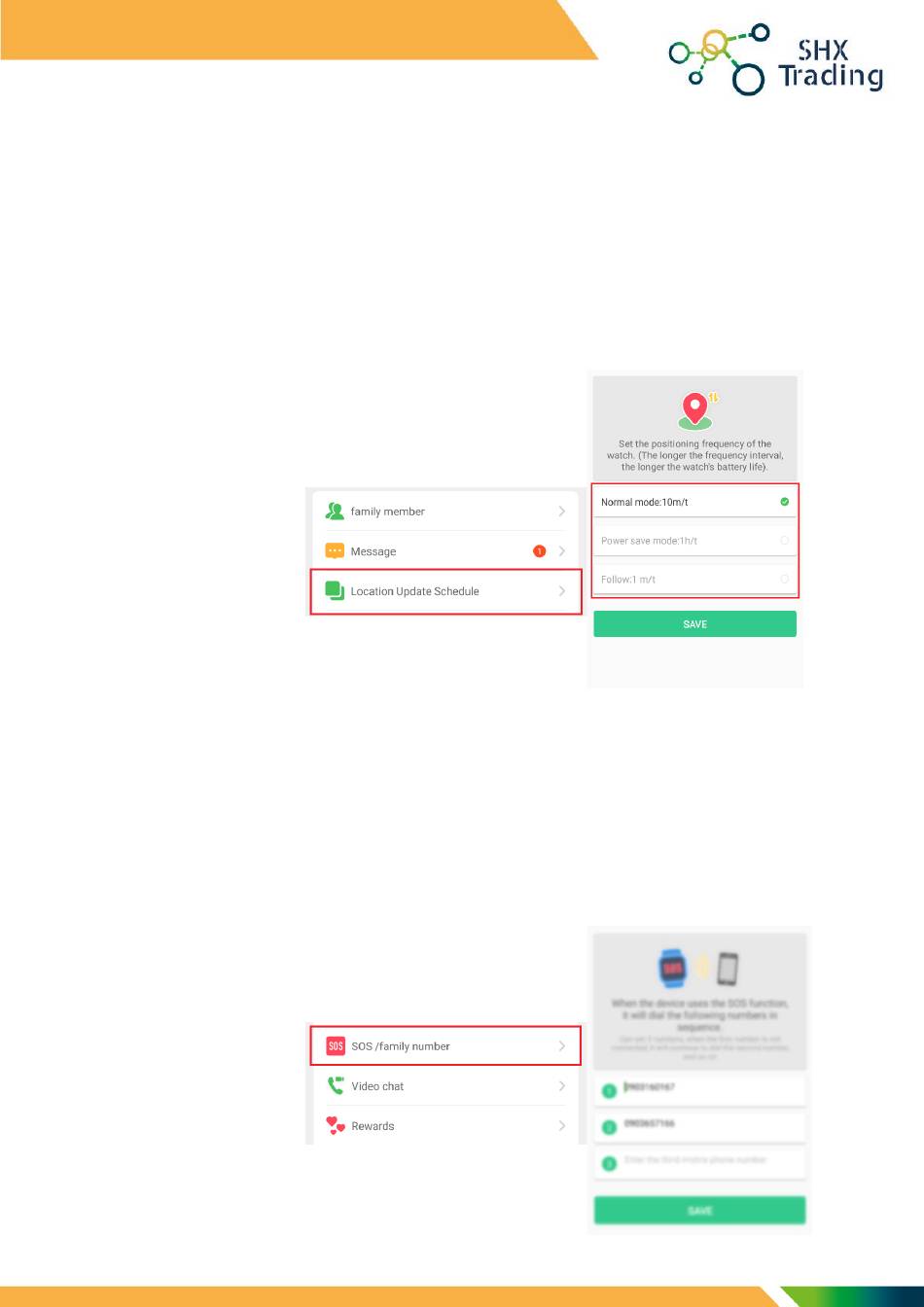Screen dimensions: 924x1307
Task: Open the Rewards menu item
Action: point(445,1126)
